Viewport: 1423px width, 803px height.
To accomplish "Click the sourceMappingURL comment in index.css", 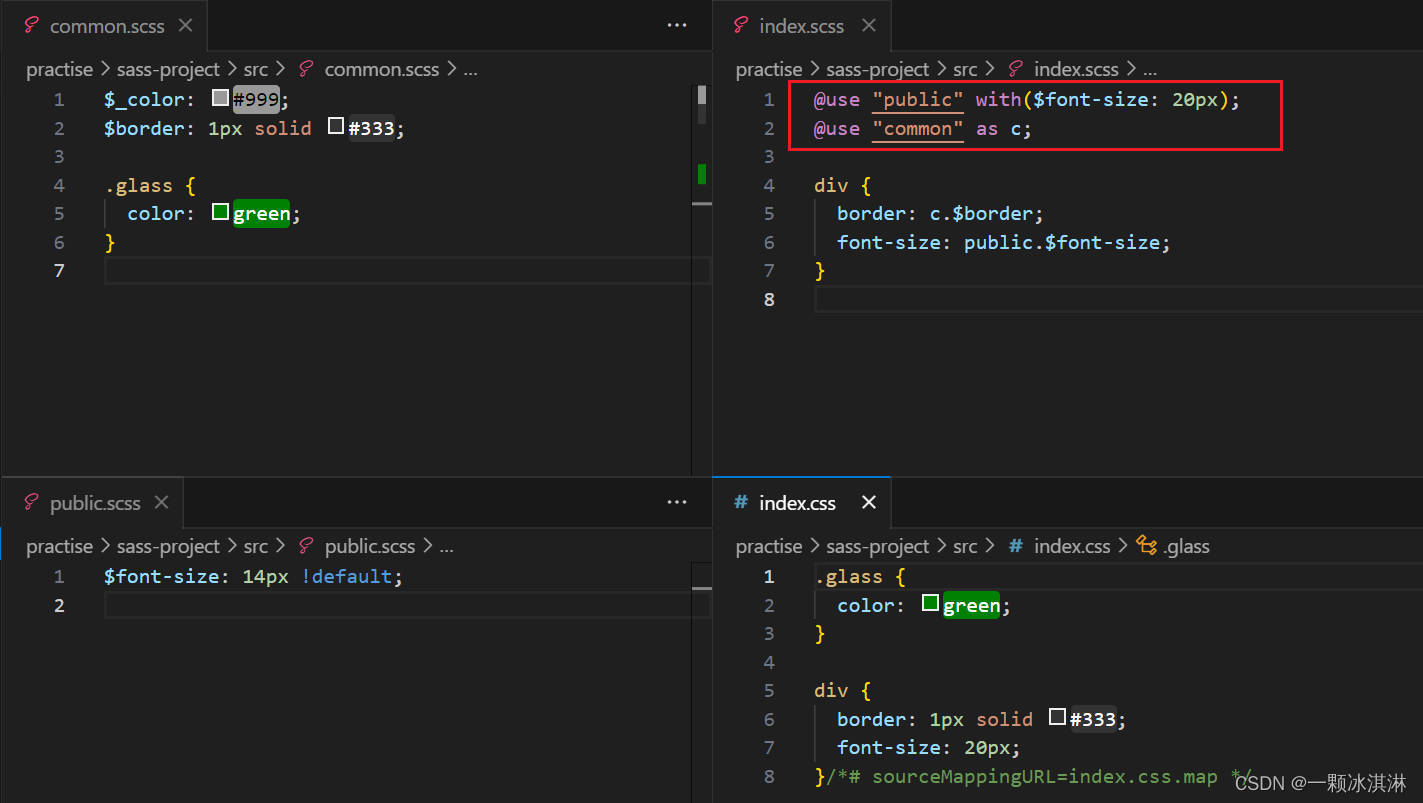I will coord(1040,776).
